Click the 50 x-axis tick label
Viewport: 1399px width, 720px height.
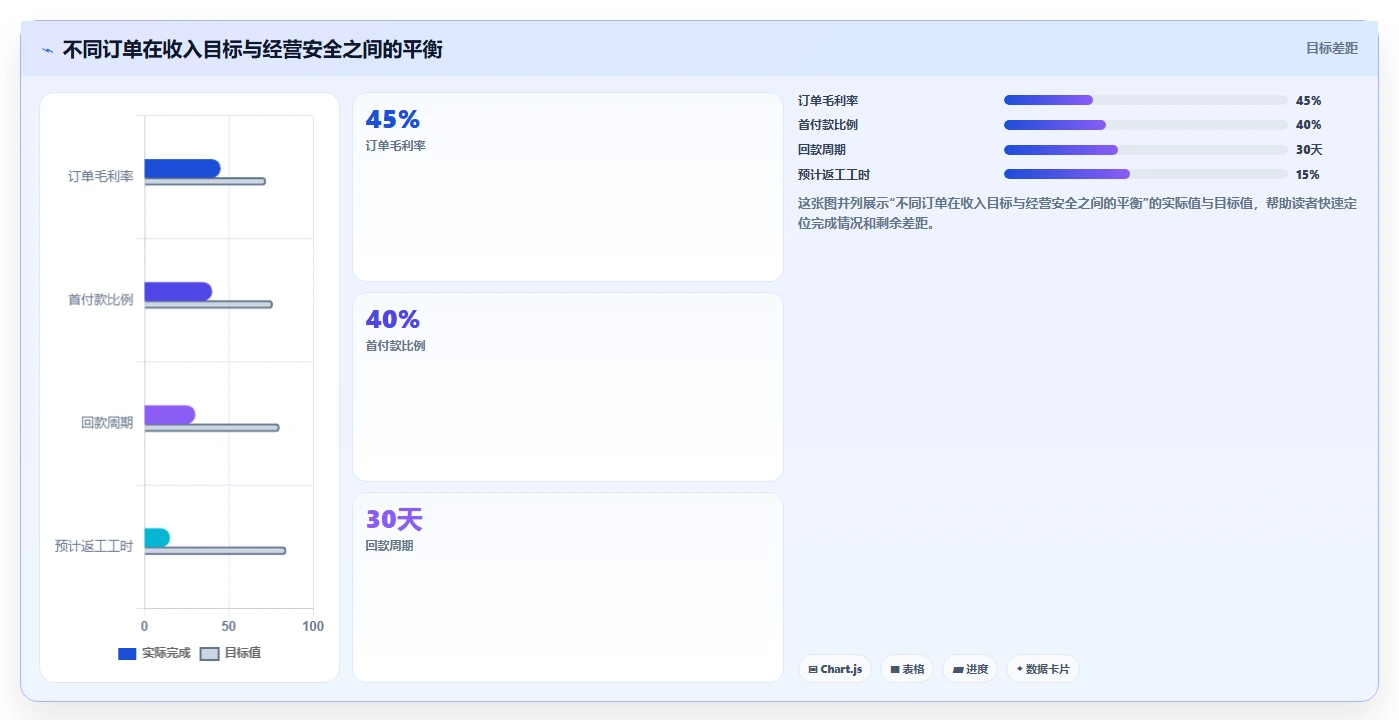tap(229, 626)
